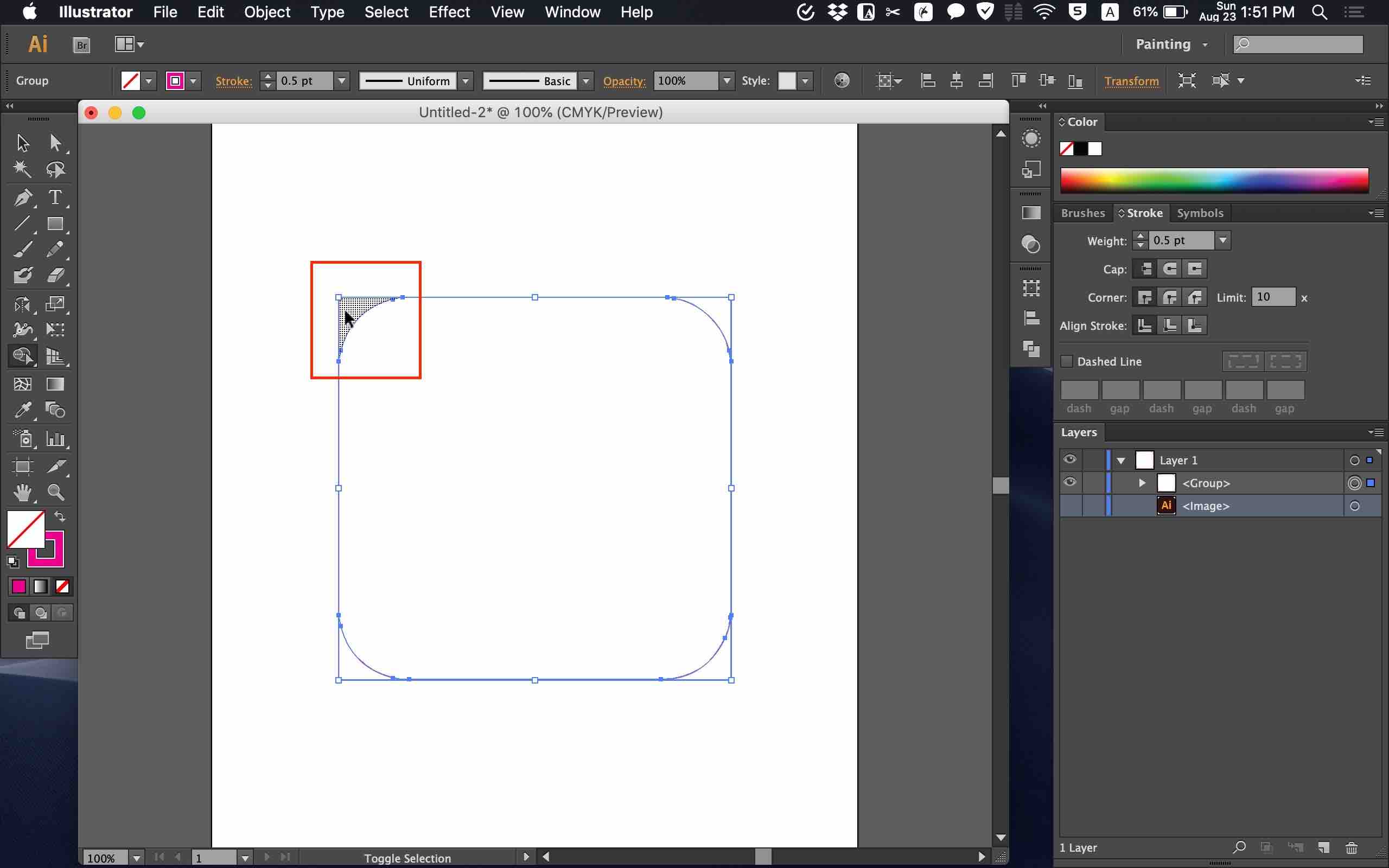This screenshot has width=1389, height=868.
Task: Switch to the Symbols tab
Action: (x=1200, y=213)
